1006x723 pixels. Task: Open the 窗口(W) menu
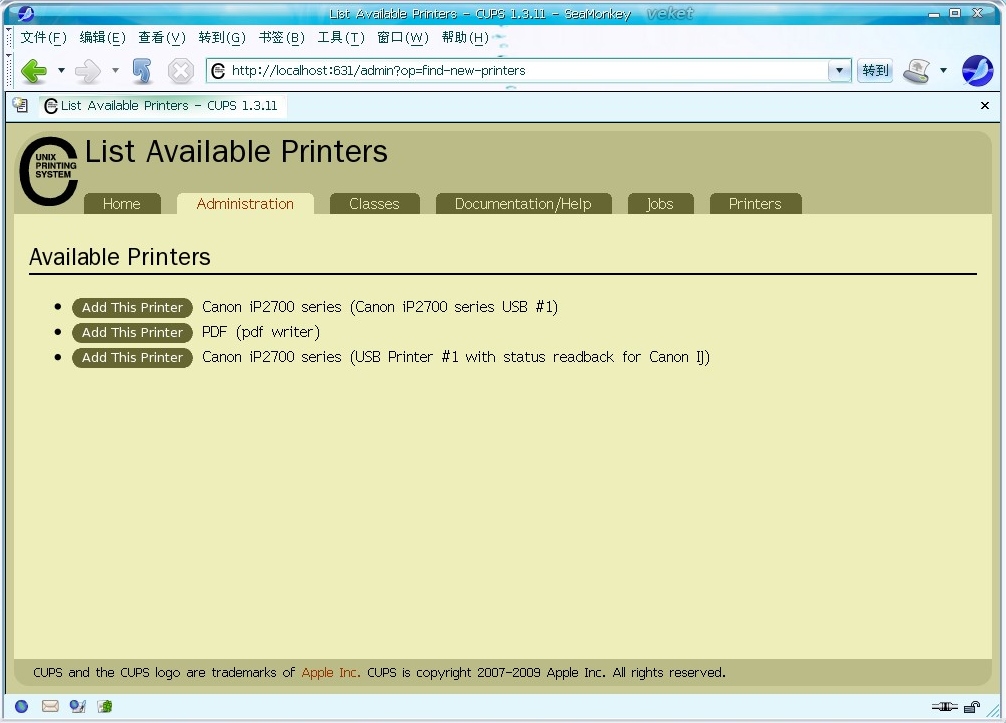tap(403, 38)
